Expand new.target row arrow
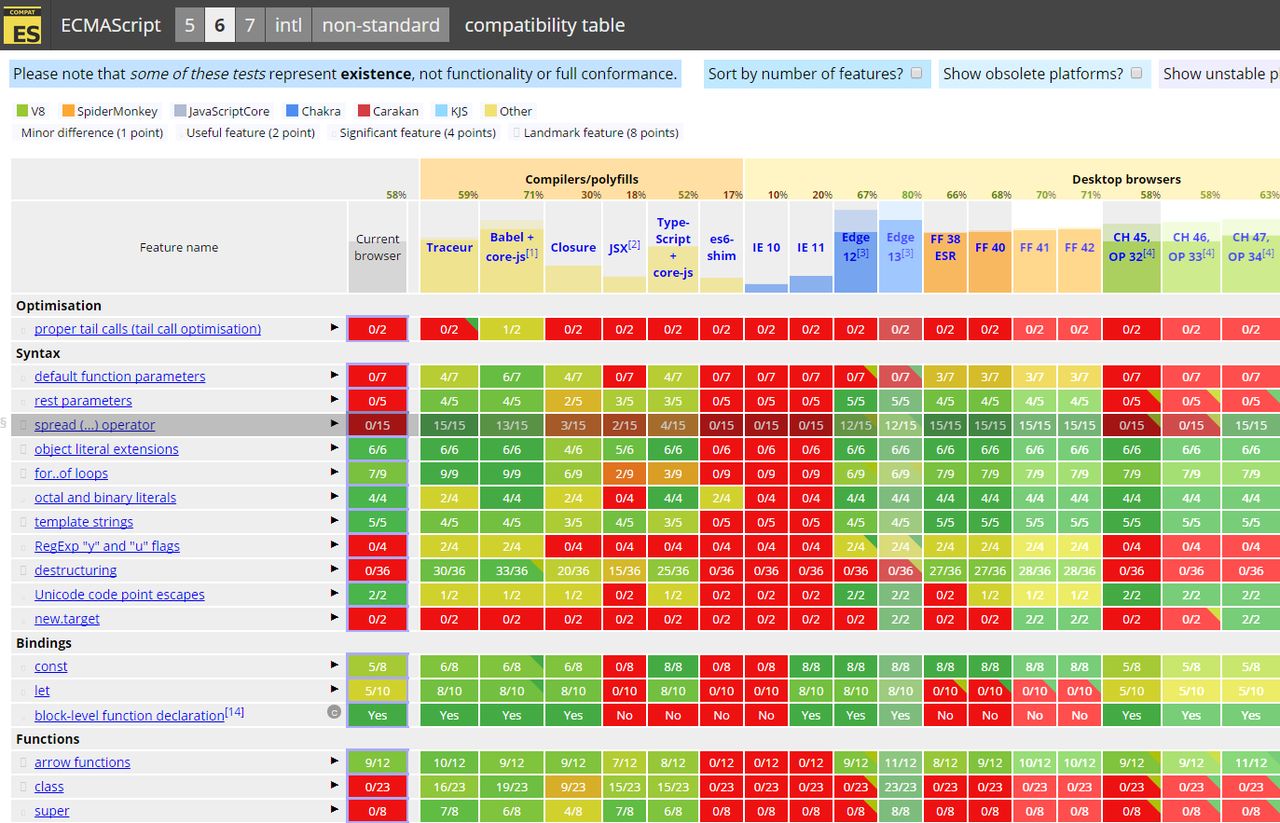 pos(335,617)
